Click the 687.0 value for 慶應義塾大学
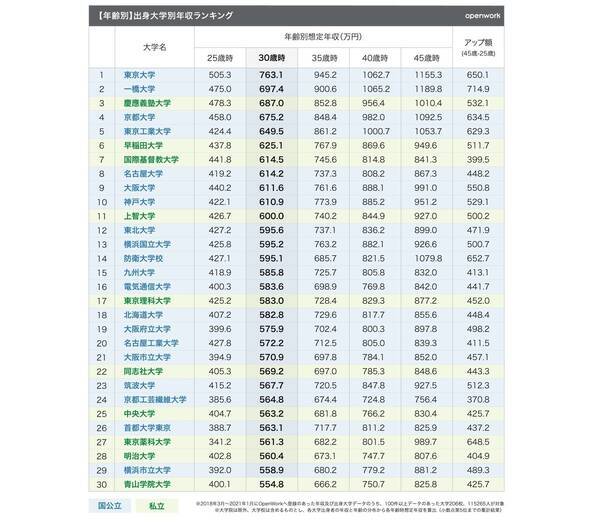This screenshot has width=600, height=523. pos(271,103)
